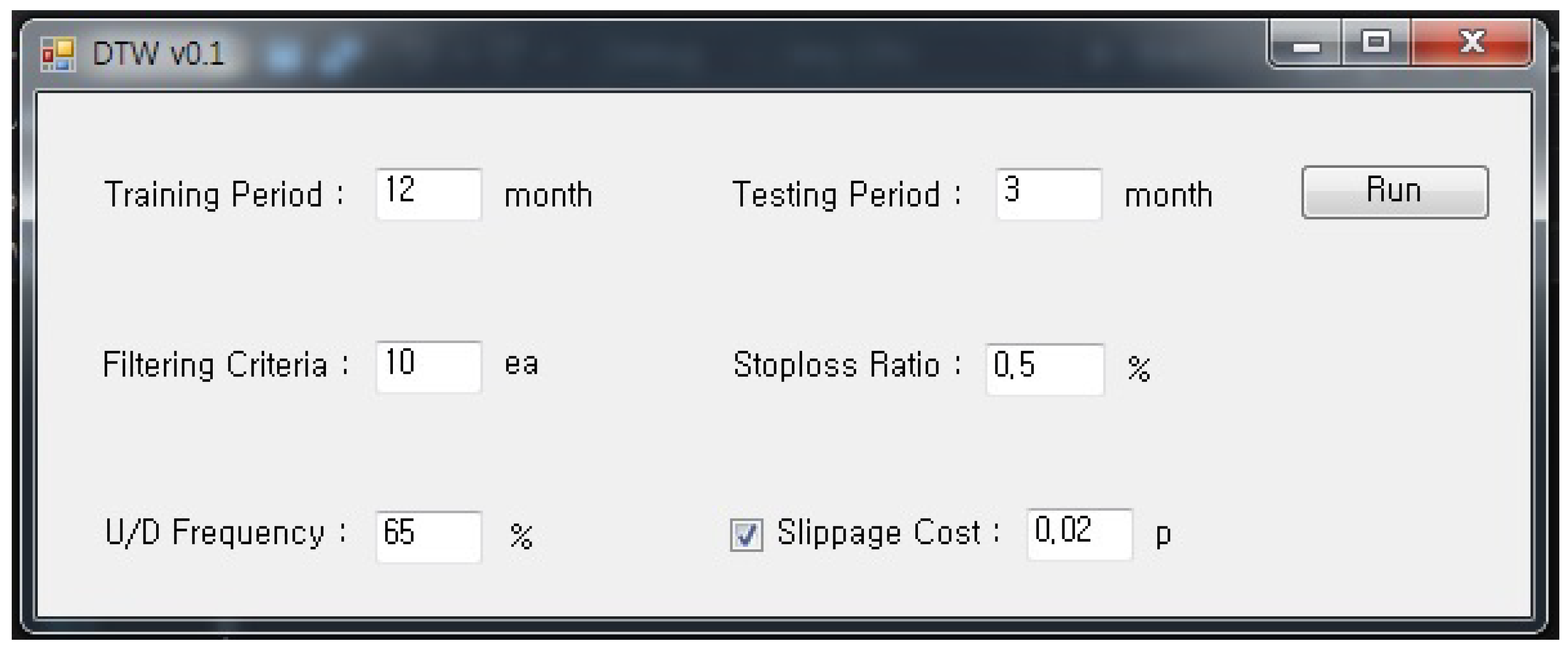
Task: Click the "p" unit label after Slippage Cost
Action: click(x=1163, y=535)
